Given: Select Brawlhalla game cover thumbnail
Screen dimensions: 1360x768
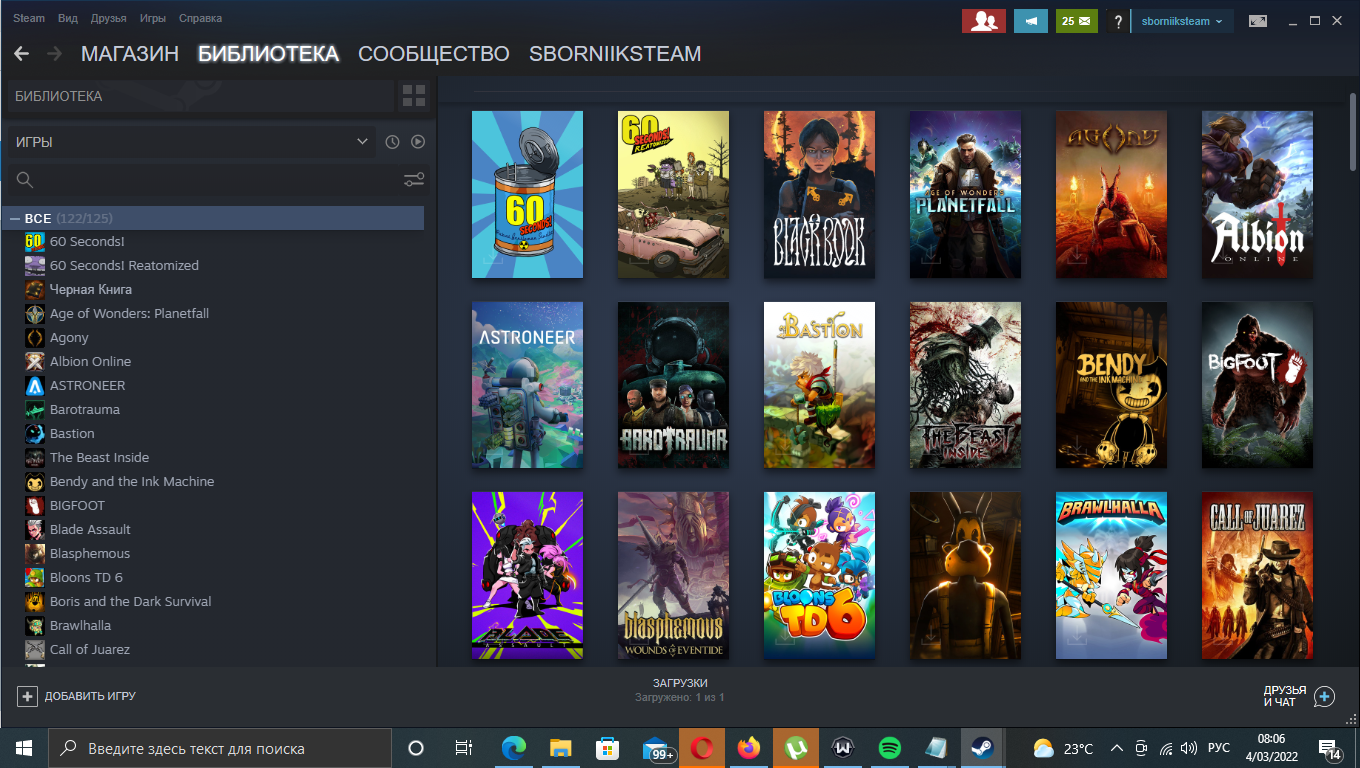Looking at the screenshot, I should (x=1111, y=576).
